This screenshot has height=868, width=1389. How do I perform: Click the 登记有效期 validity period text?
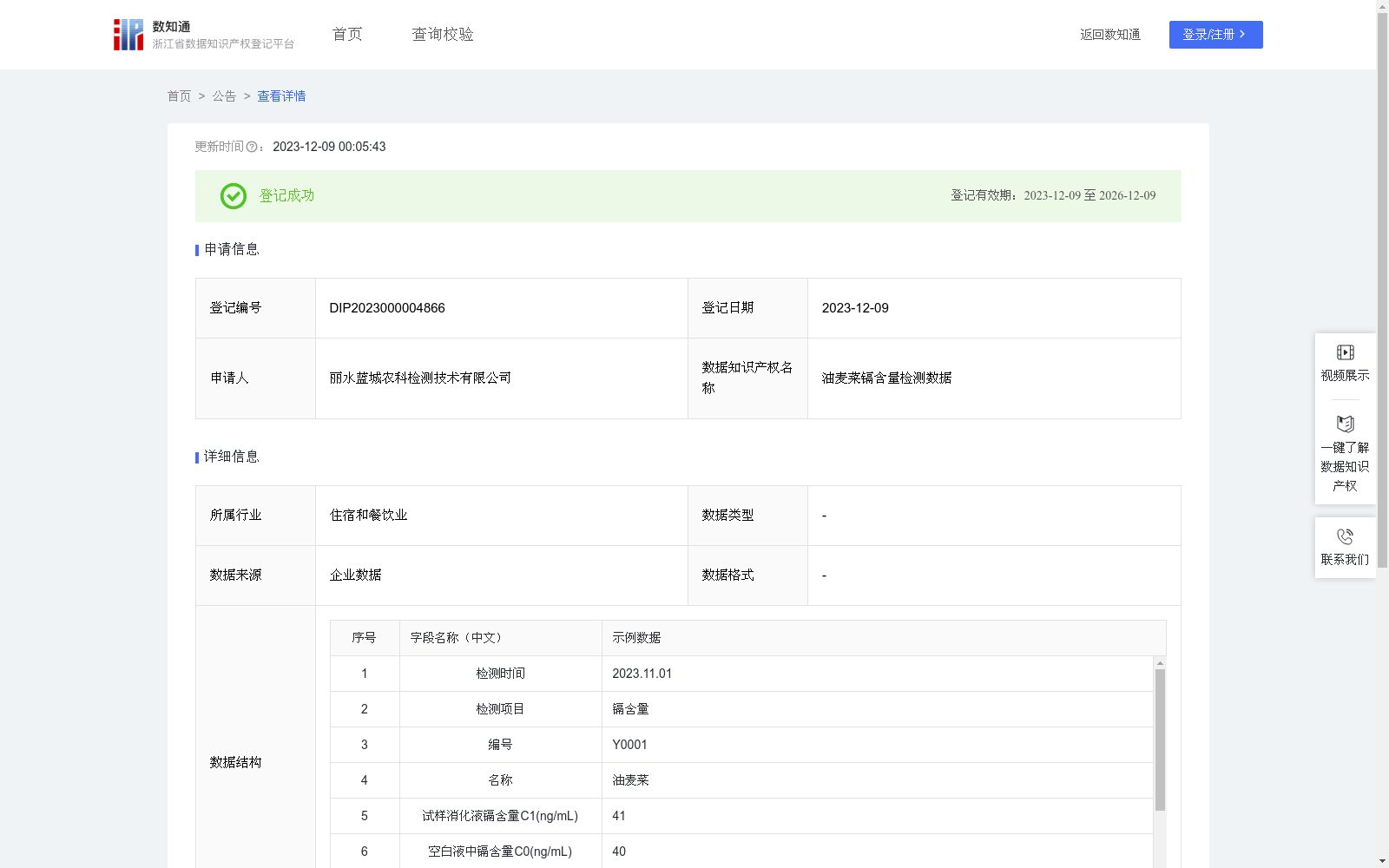coord(1053,195)
